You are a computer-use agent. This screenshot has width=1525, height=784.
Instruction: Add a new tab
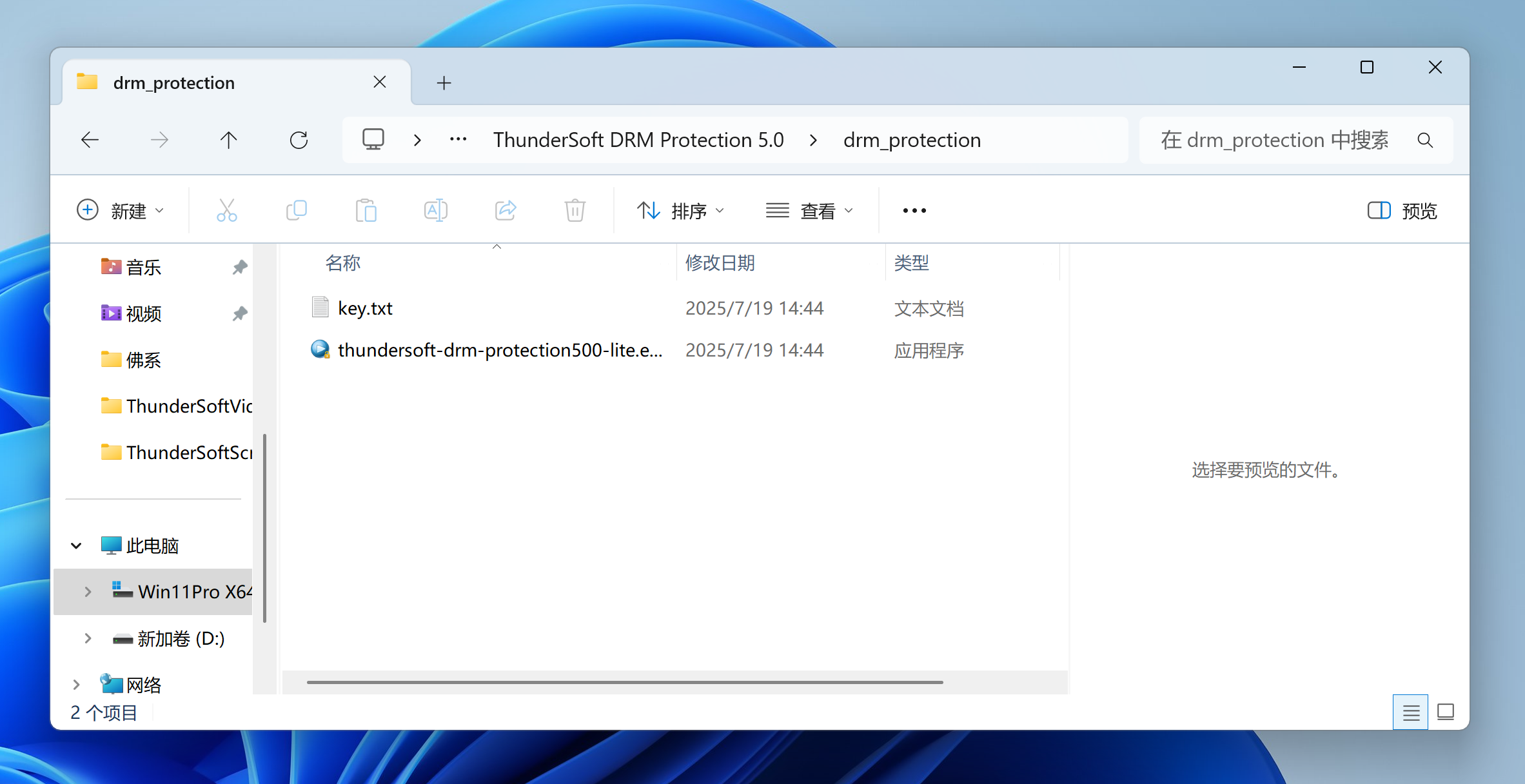point(444,83)
